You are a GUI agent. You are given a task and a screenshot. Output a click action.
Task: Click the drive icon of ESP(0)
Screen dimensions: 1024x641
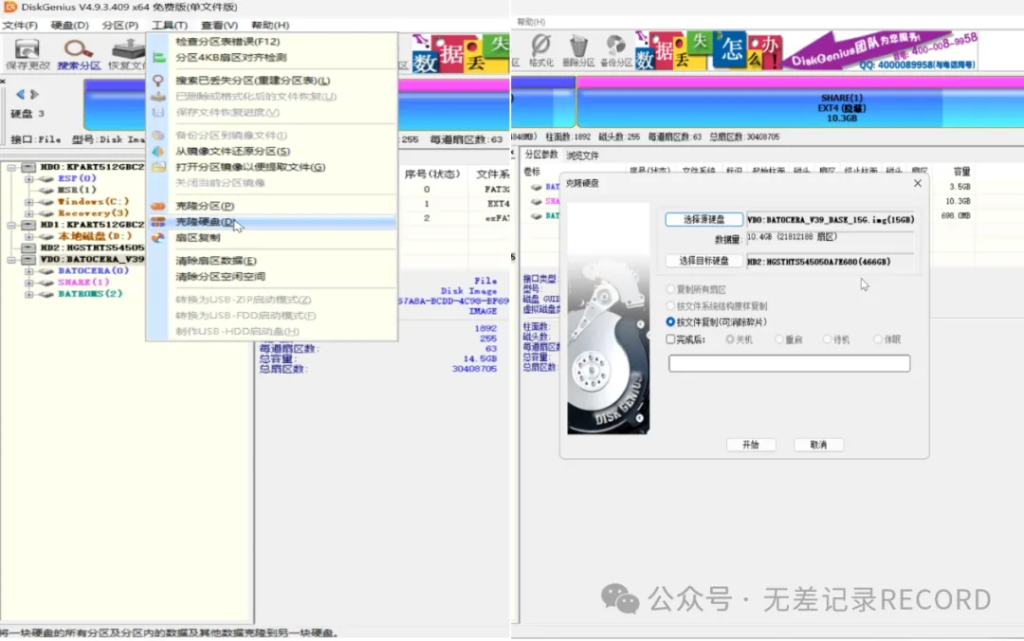[x=46, y=178]
